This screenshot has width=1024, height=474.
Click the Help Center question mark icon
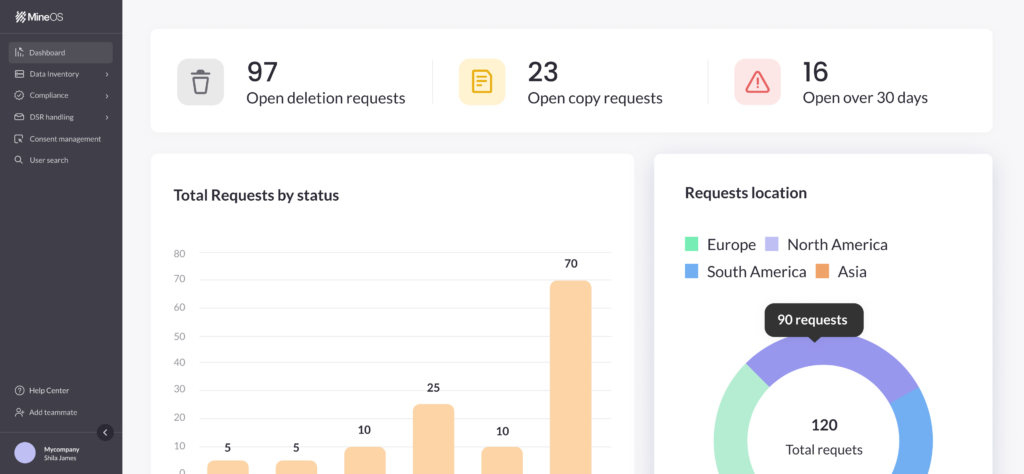click(19, 390)
